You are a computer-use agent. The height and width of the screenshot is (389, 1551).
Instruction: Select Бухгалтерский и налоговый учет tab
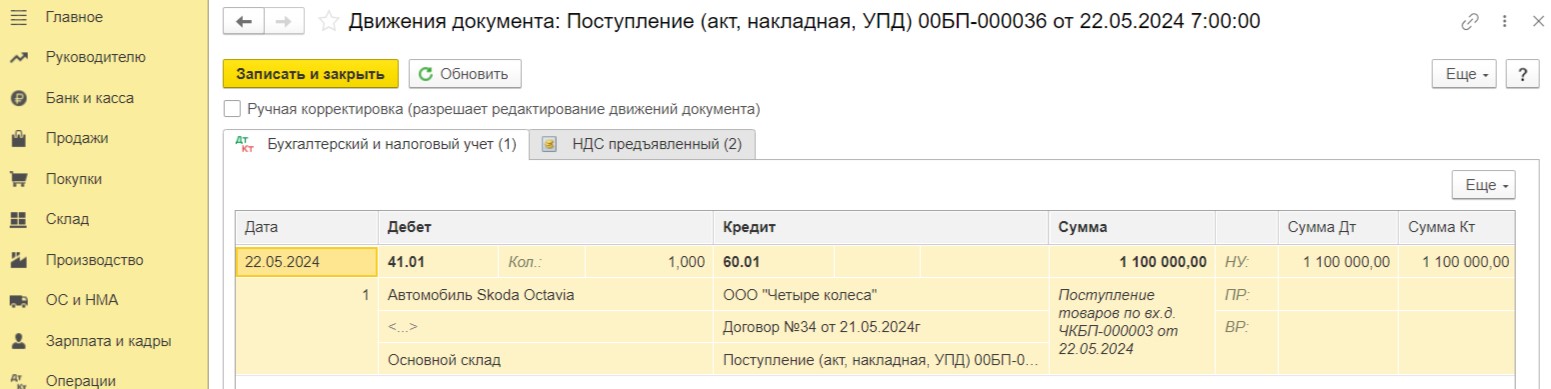click(375, 144)
